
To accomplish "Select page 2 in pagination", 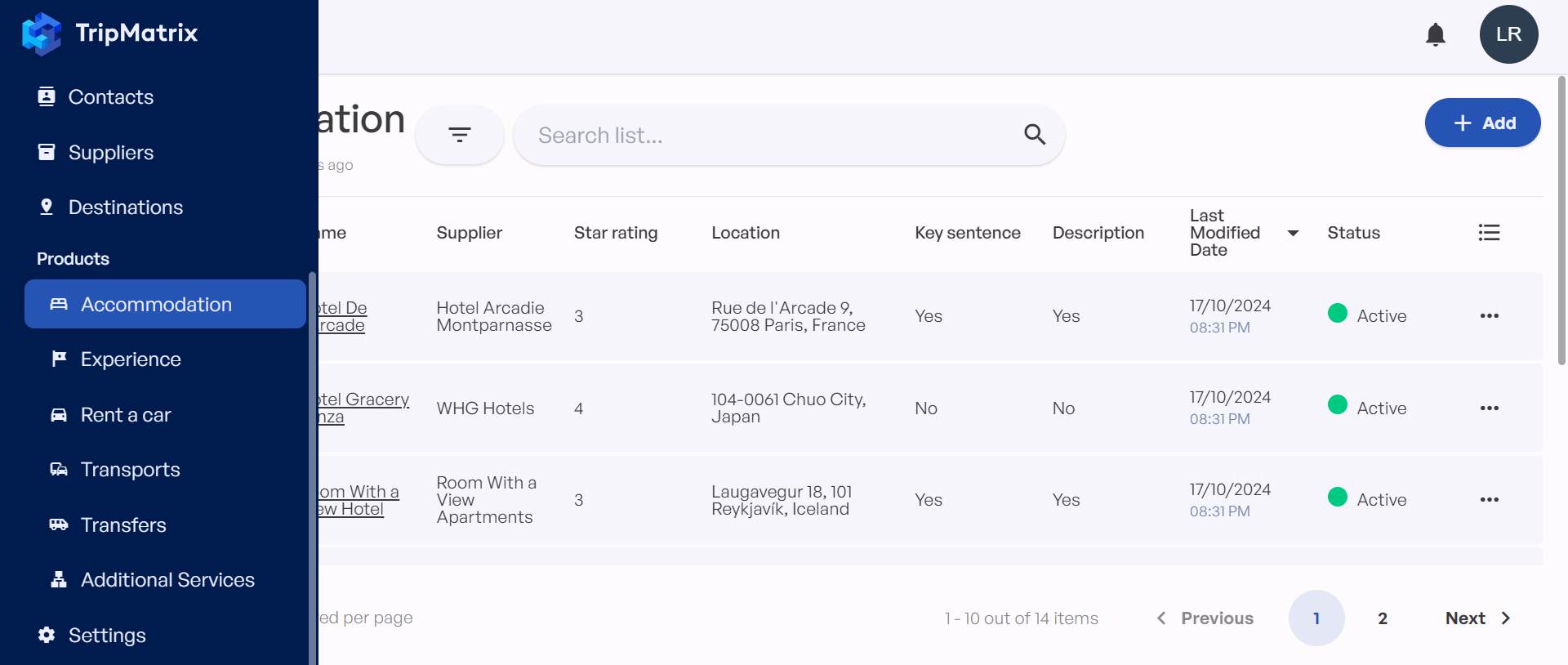I will click(x=1382, y=618).
